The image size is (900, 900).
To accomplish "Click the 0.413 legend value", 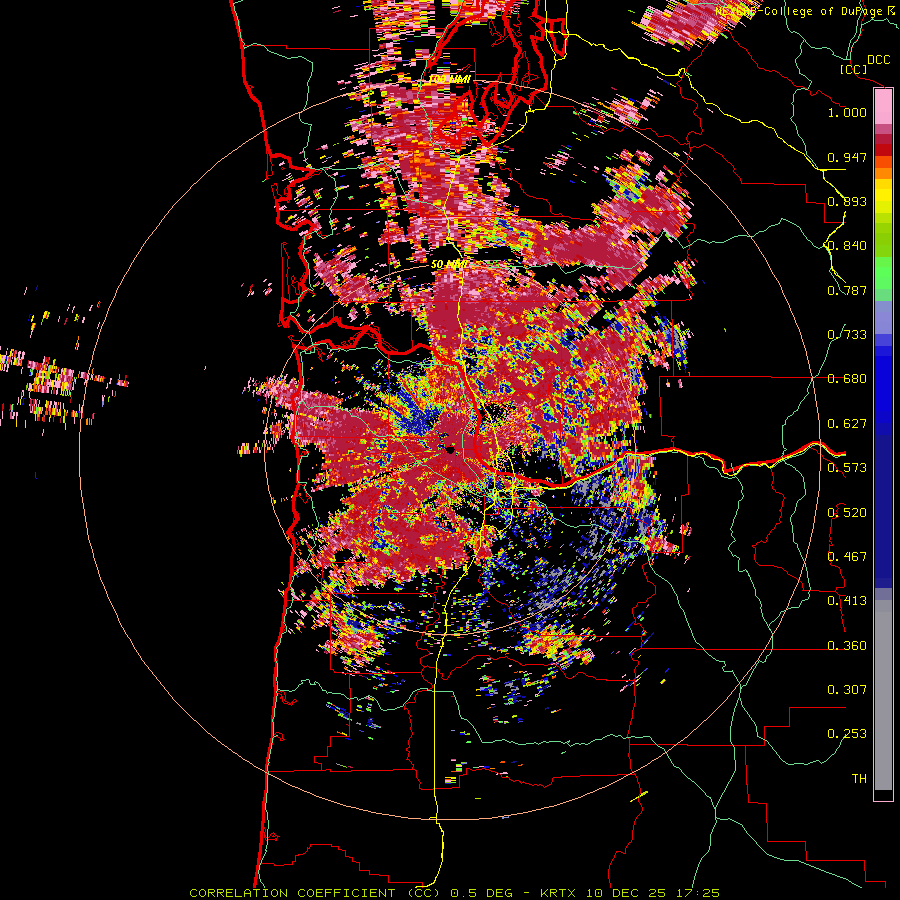I will point(847,601).
